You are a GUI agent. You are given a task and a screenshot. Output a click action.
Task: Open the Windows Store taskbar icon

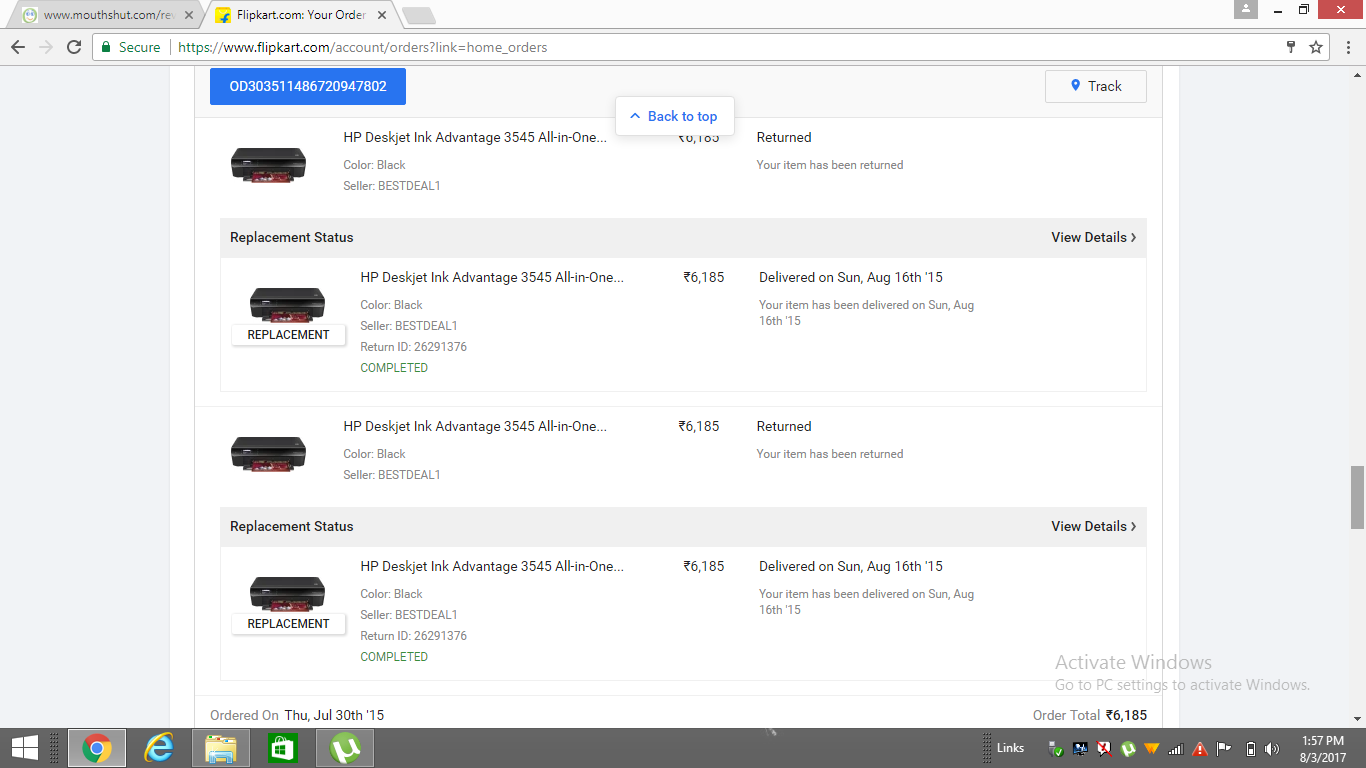click(283, 747)
